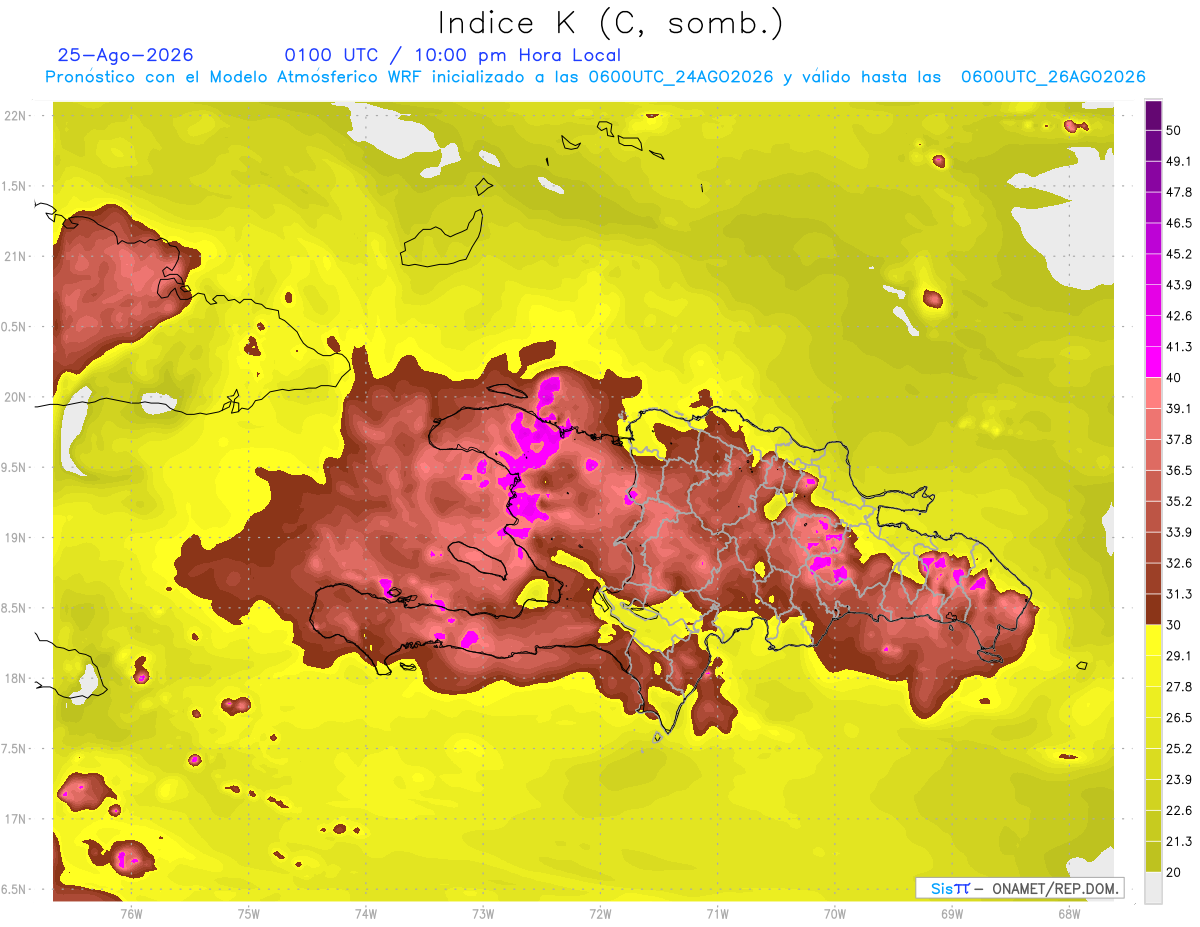The image size is (1200, 927).
Task: Click the WRF model forecast description line
Action: 595,77
